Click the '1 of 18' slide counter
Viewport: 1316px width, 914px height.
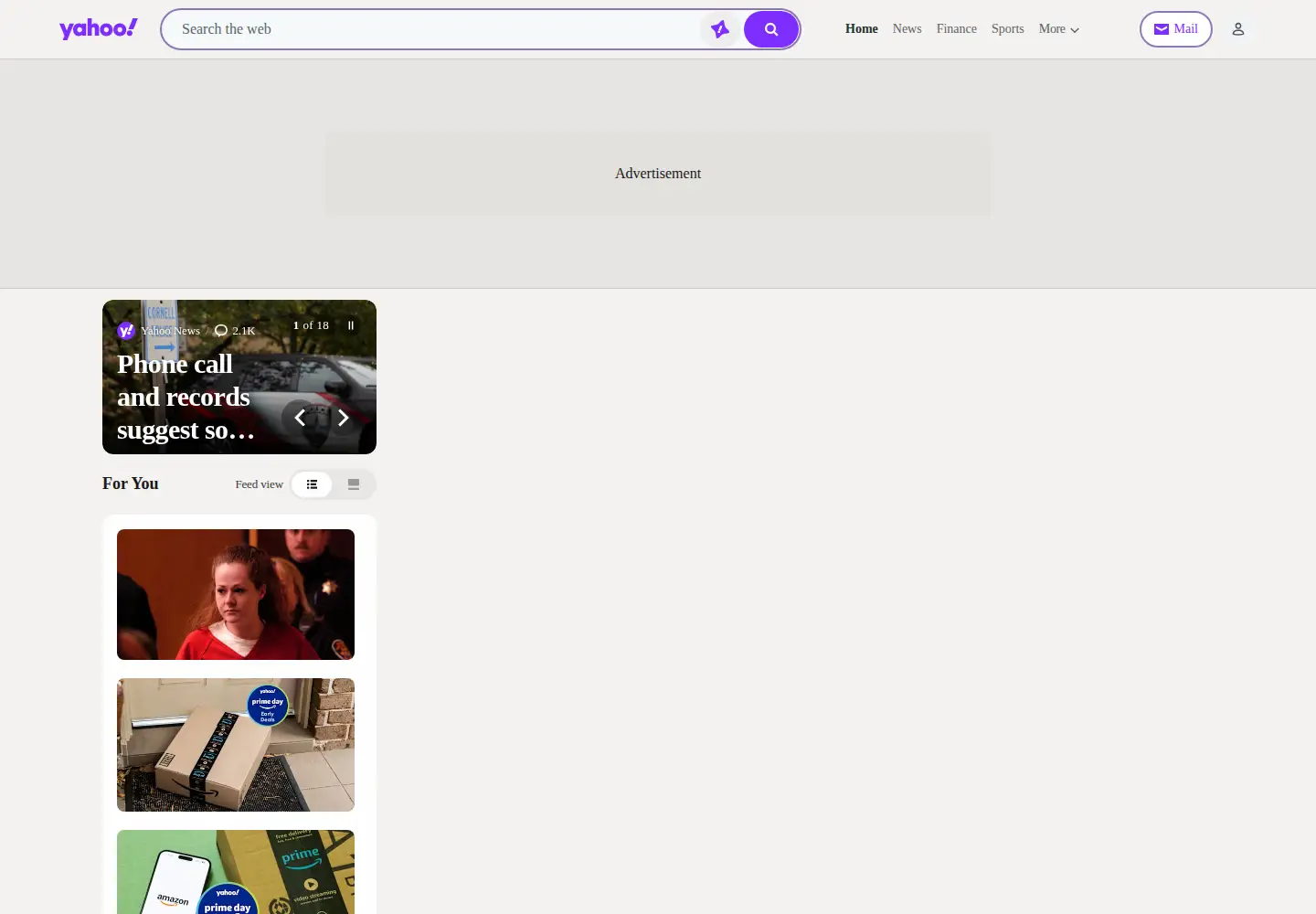pos(311,325)
